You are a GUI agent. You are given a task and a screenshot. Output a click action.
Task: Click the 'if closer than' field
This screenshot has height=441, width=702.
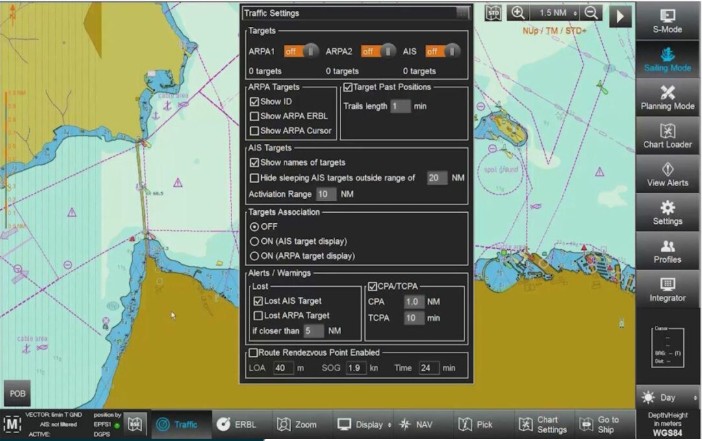point(313,331)
